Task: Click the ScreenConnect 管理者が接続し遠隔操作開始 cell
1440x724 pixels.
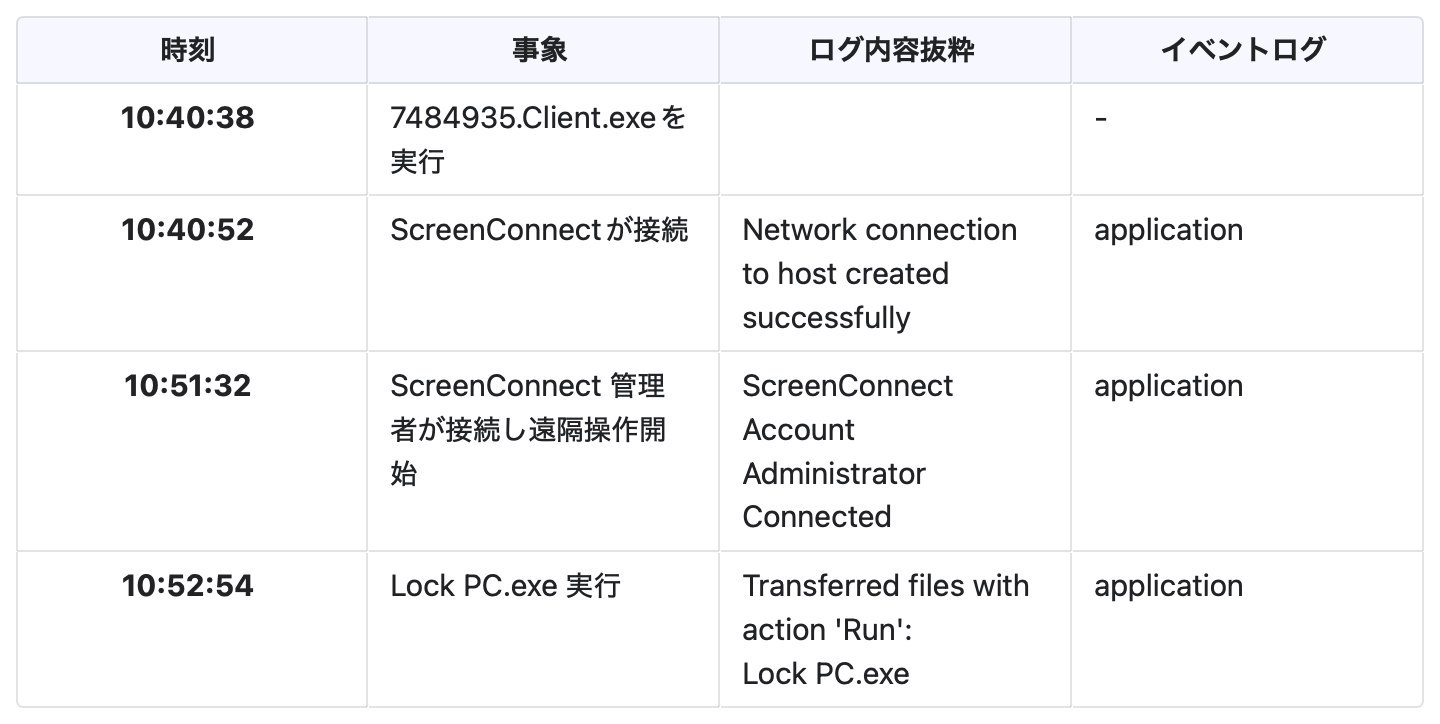Action: pos(528,430)
